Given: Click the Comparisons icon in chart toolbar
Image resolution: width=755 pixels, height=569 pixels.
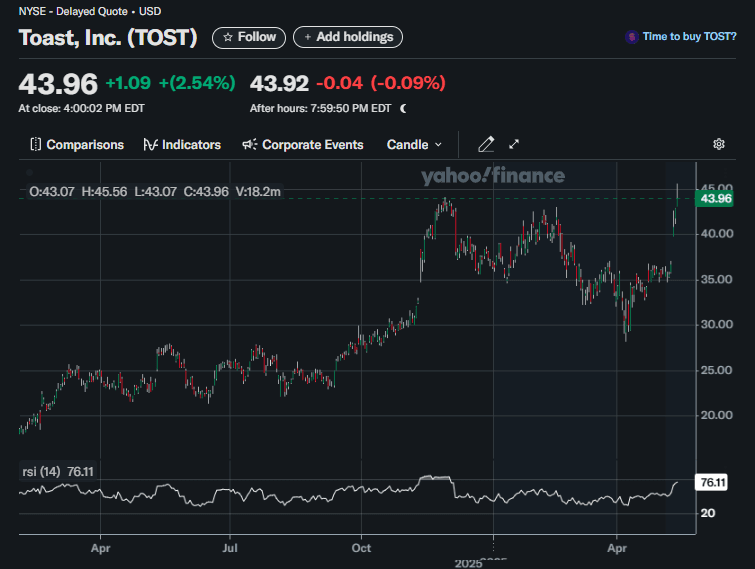Looking at the screenshot, I should (x=36, y=145).
